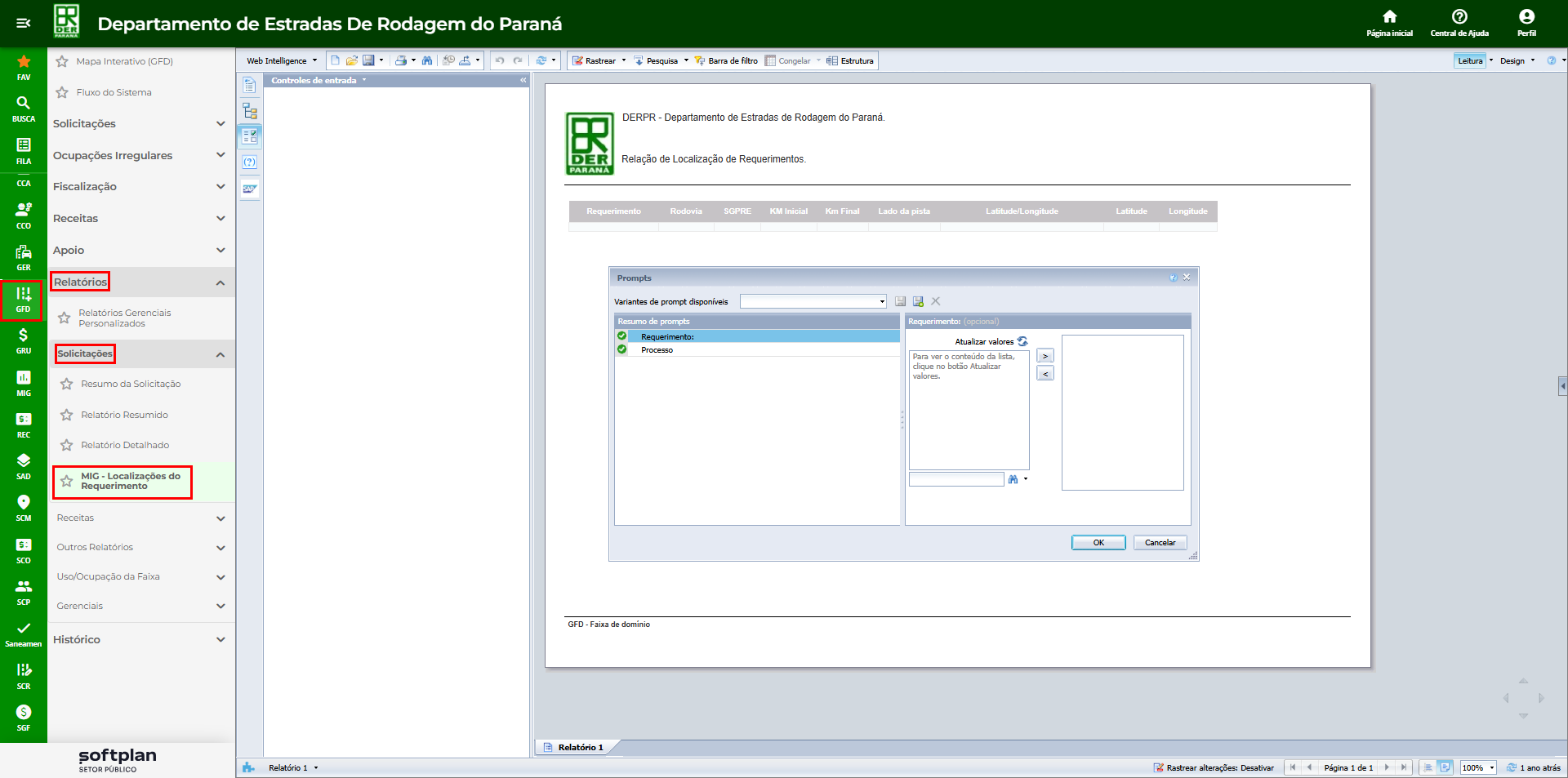Viewport: 1568px width, 778px height.
Task: Click the Atualizar valores refresh icon
Action: (1022, 341)
